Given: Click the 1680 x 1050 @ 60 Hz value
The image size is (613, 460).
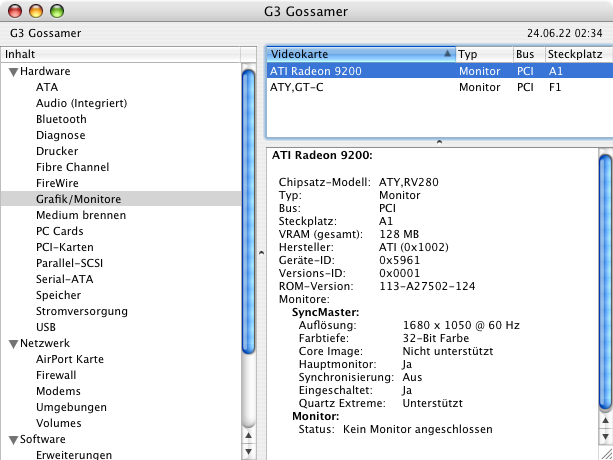Looking at the screenshot, I should pyautogui.click(x=461, y=325).
